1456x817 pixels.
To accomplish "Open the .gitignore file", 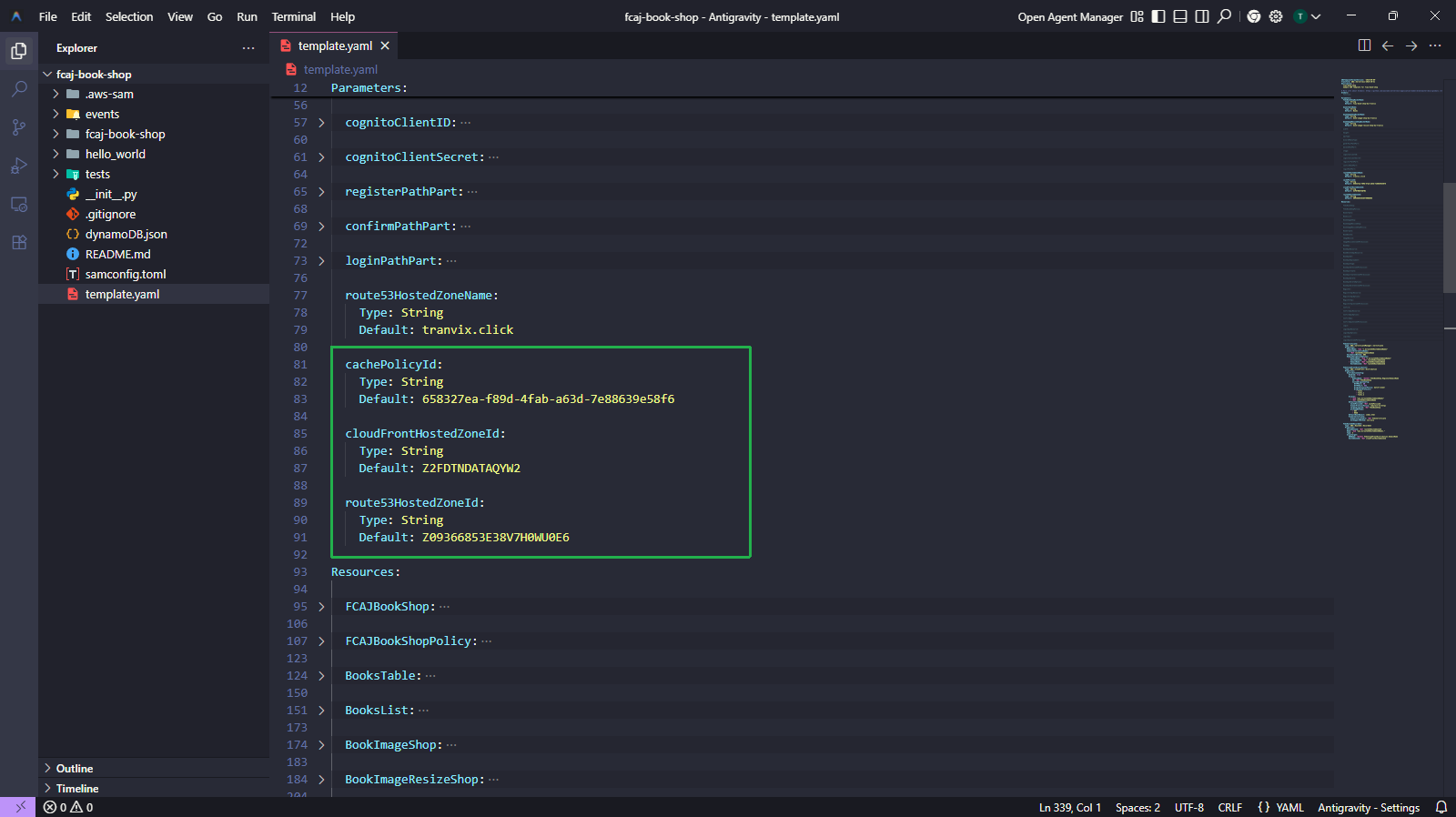I will tap(110, 215).
